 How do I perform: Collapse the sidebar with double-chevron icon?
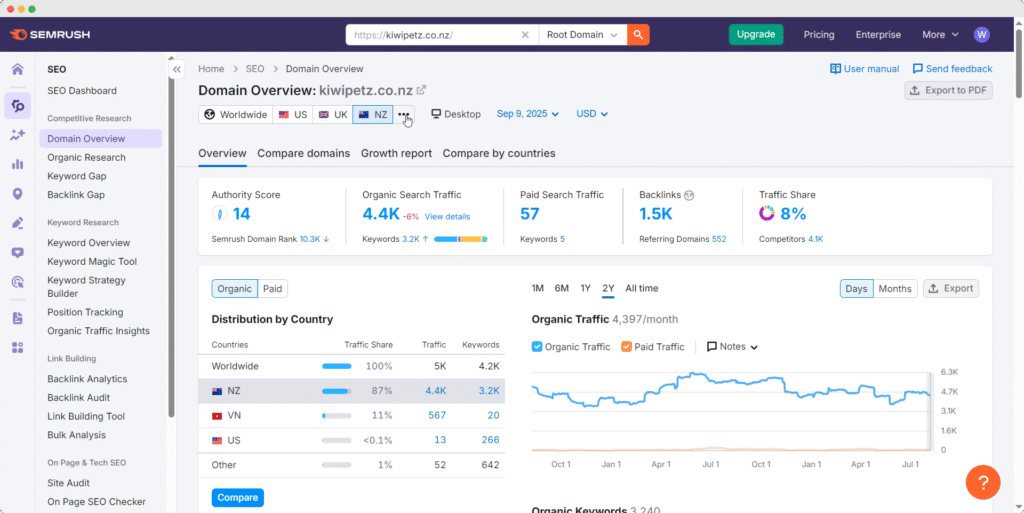point(176,70)
